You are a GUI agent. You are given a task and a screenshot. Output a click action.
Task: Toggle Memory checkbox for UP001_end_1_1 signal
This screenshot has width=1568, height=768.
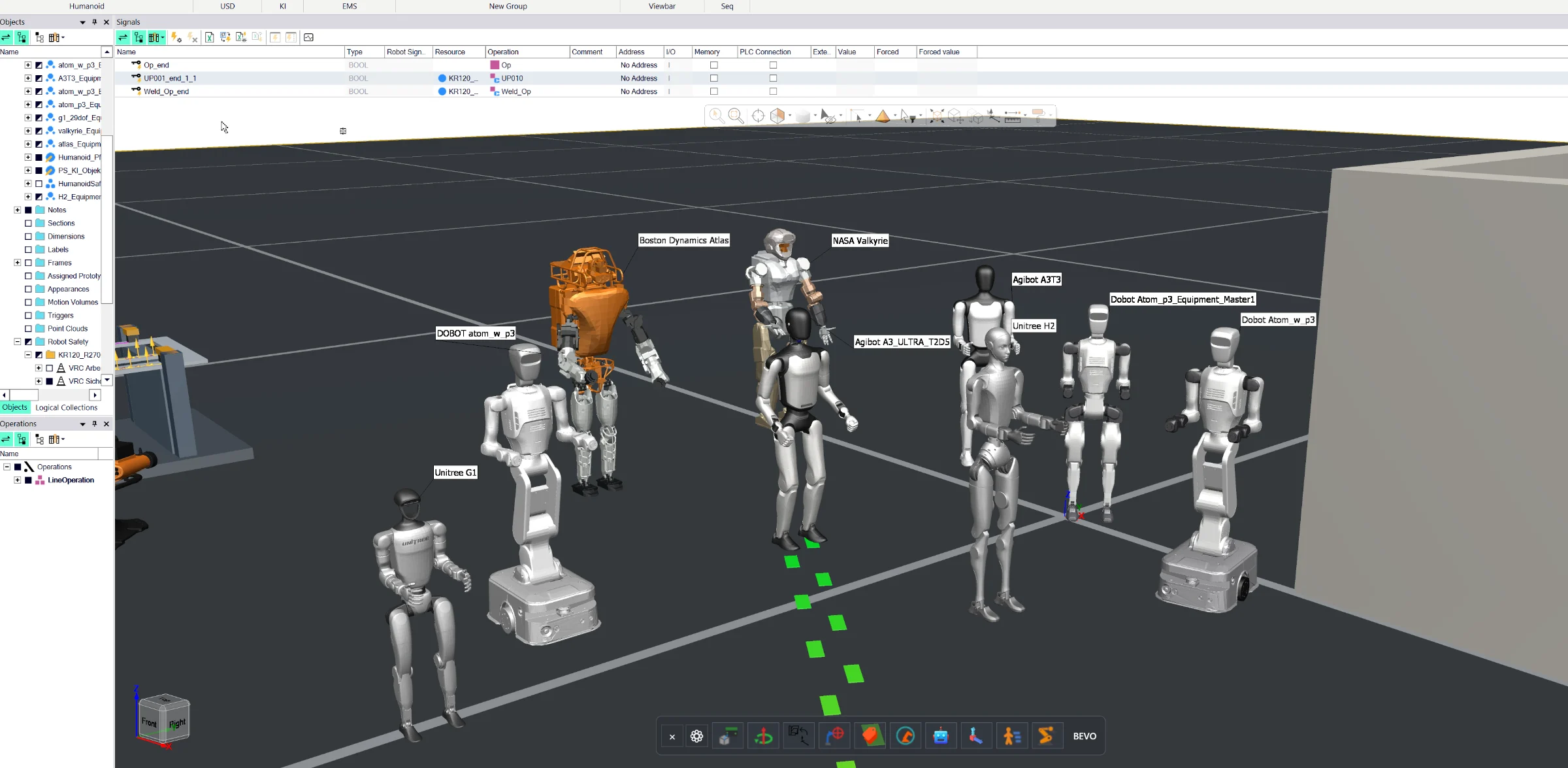coord(713,78)
